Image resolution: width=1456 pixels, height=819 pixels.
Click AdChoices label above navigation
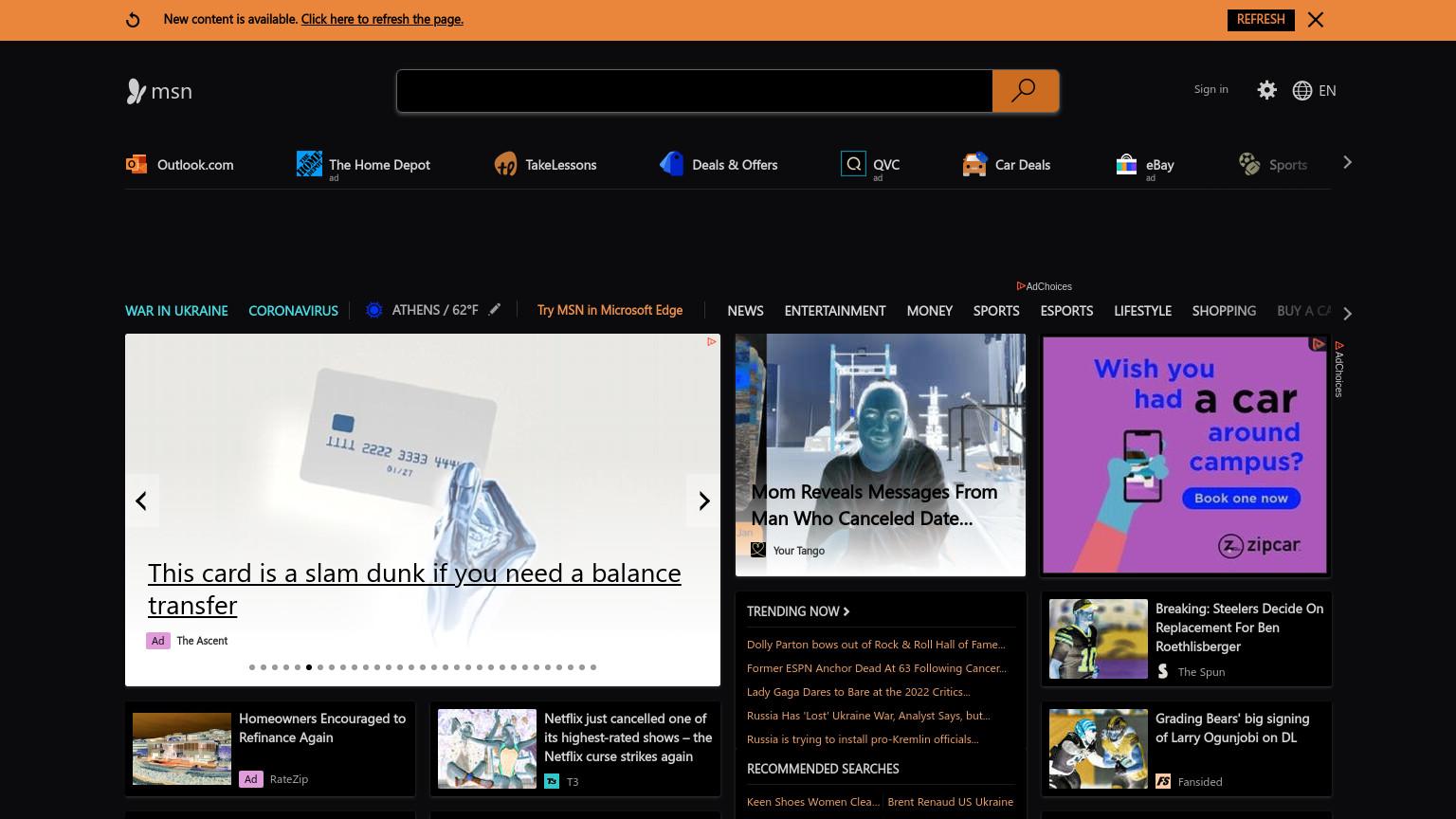pos(1044,286)
